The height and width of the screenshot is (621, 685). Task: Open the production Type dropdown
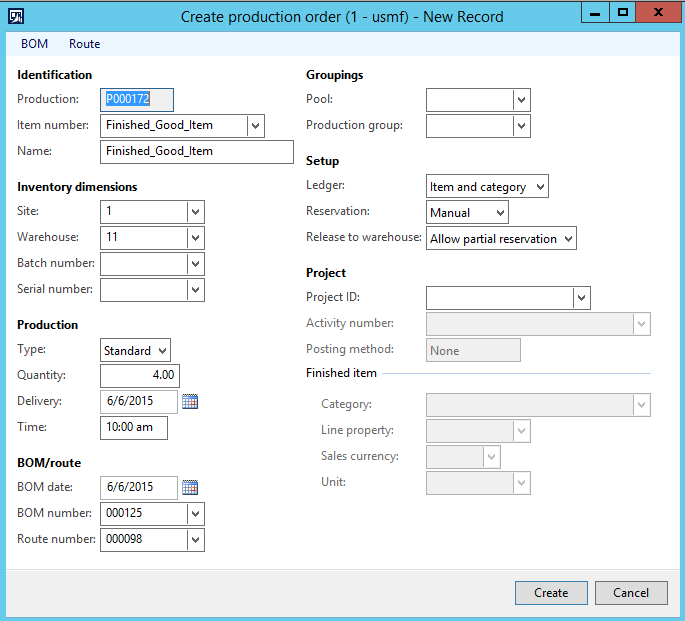point(162,350)
